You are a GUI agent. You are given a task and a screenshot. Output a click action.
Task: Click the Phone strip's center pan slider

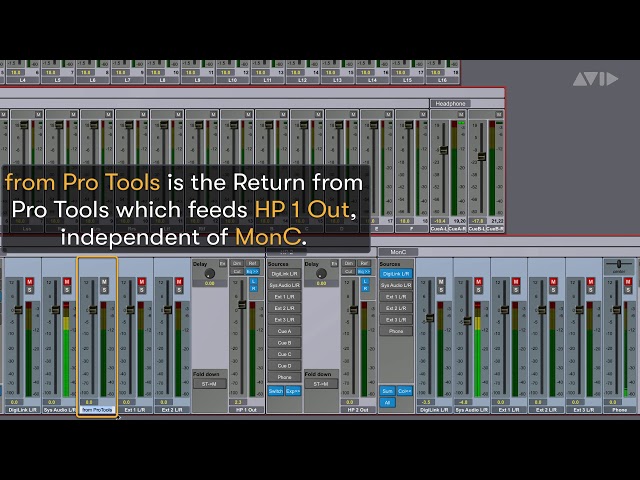coord(619,264)
